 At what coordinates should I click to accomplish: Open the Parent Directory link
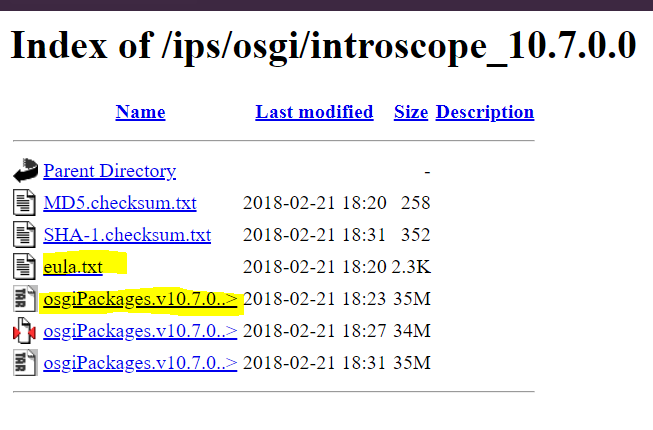click(110, 171)
